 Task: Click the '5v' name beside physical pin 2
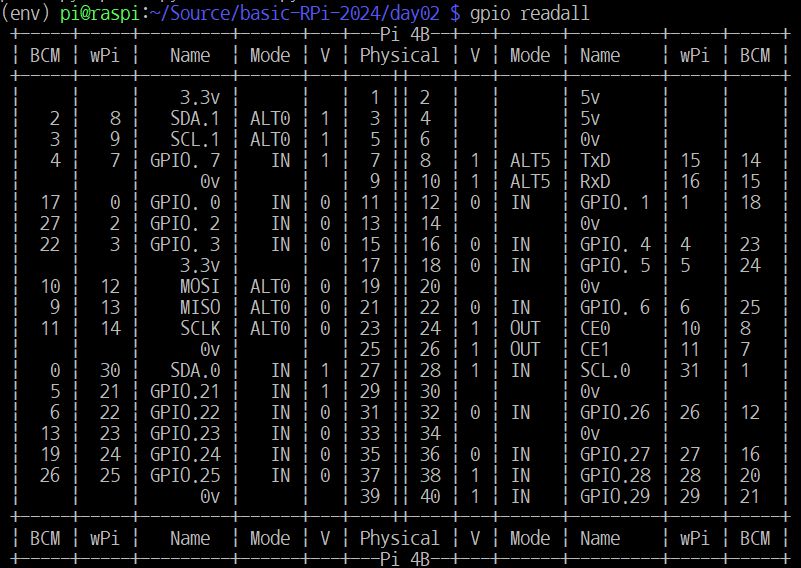pyautogui.click(x=590, y=98)
